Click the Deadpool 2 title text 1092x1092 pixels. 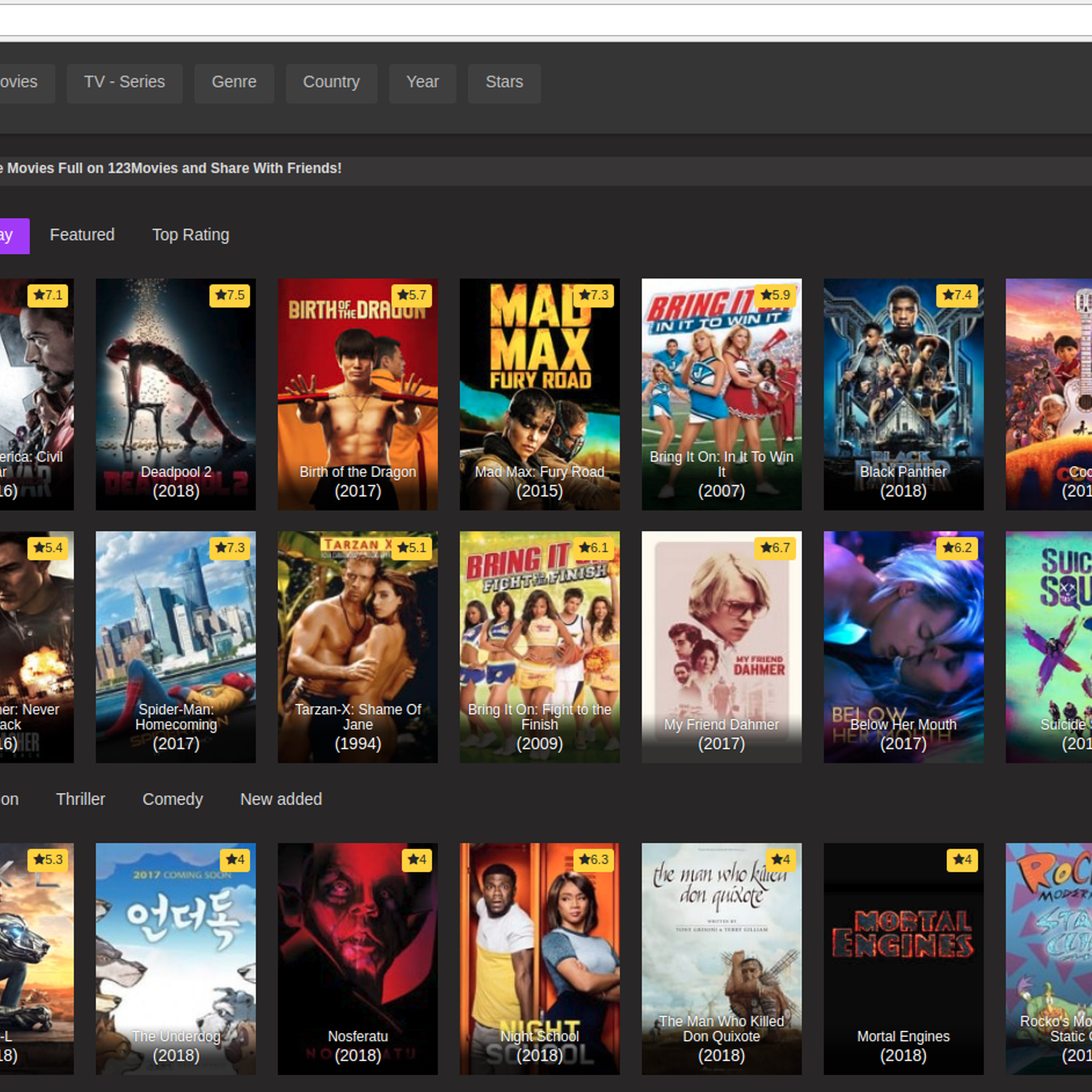click(x=175, y=472)
